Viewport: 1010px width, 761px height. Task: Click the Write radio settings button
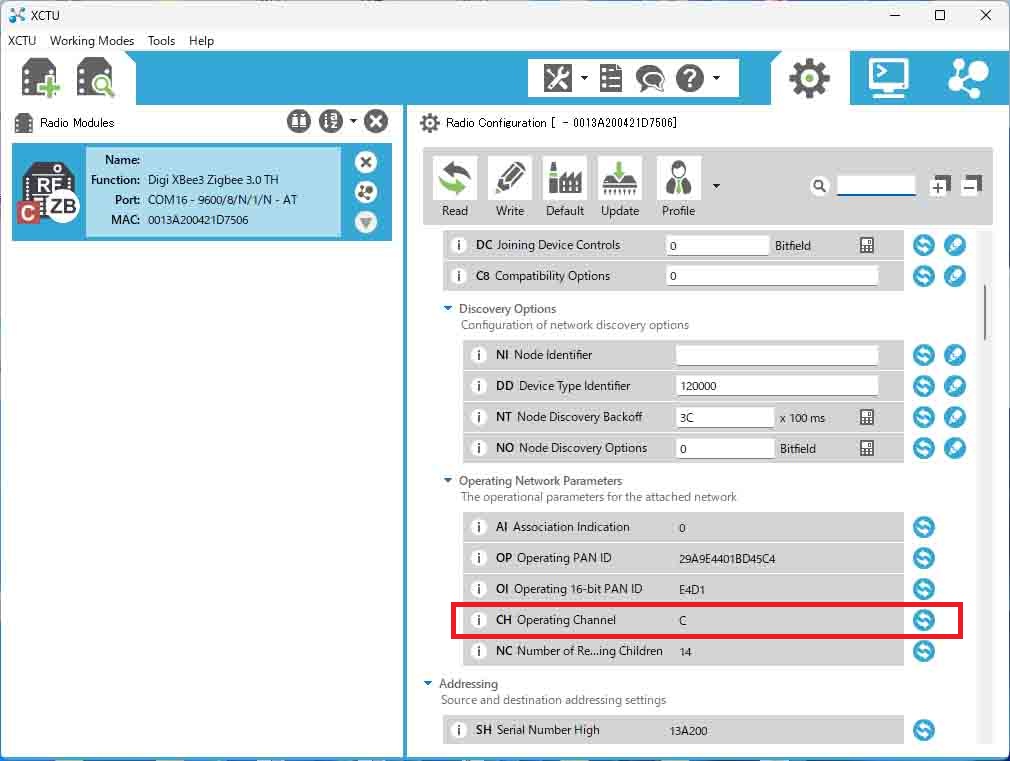point(510,187)
